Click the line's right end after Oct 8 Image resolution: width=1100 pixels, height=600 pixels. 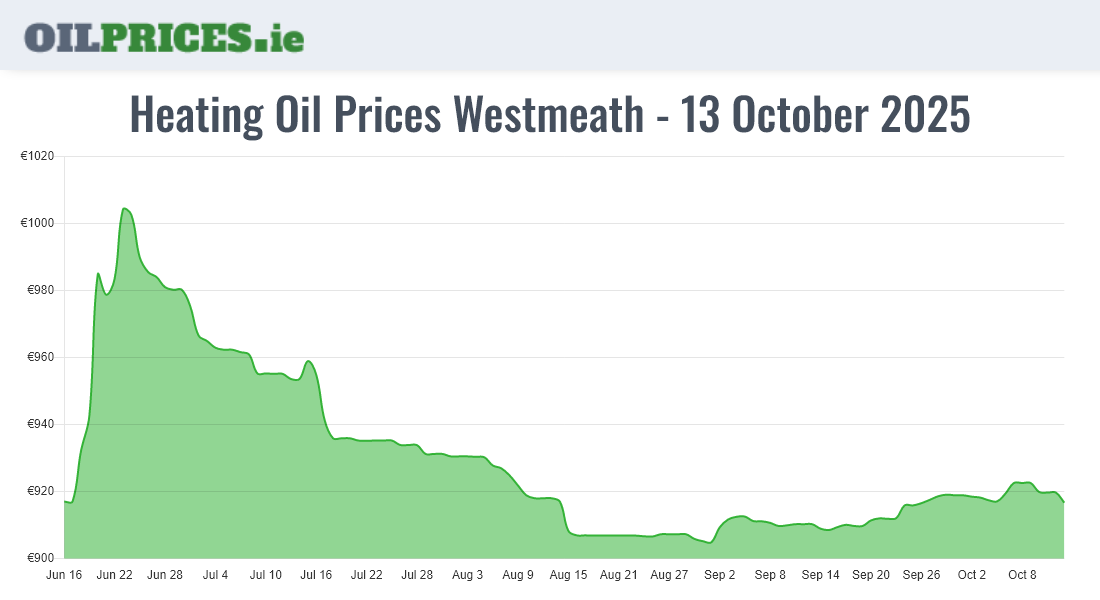[x=1063, y=501]
